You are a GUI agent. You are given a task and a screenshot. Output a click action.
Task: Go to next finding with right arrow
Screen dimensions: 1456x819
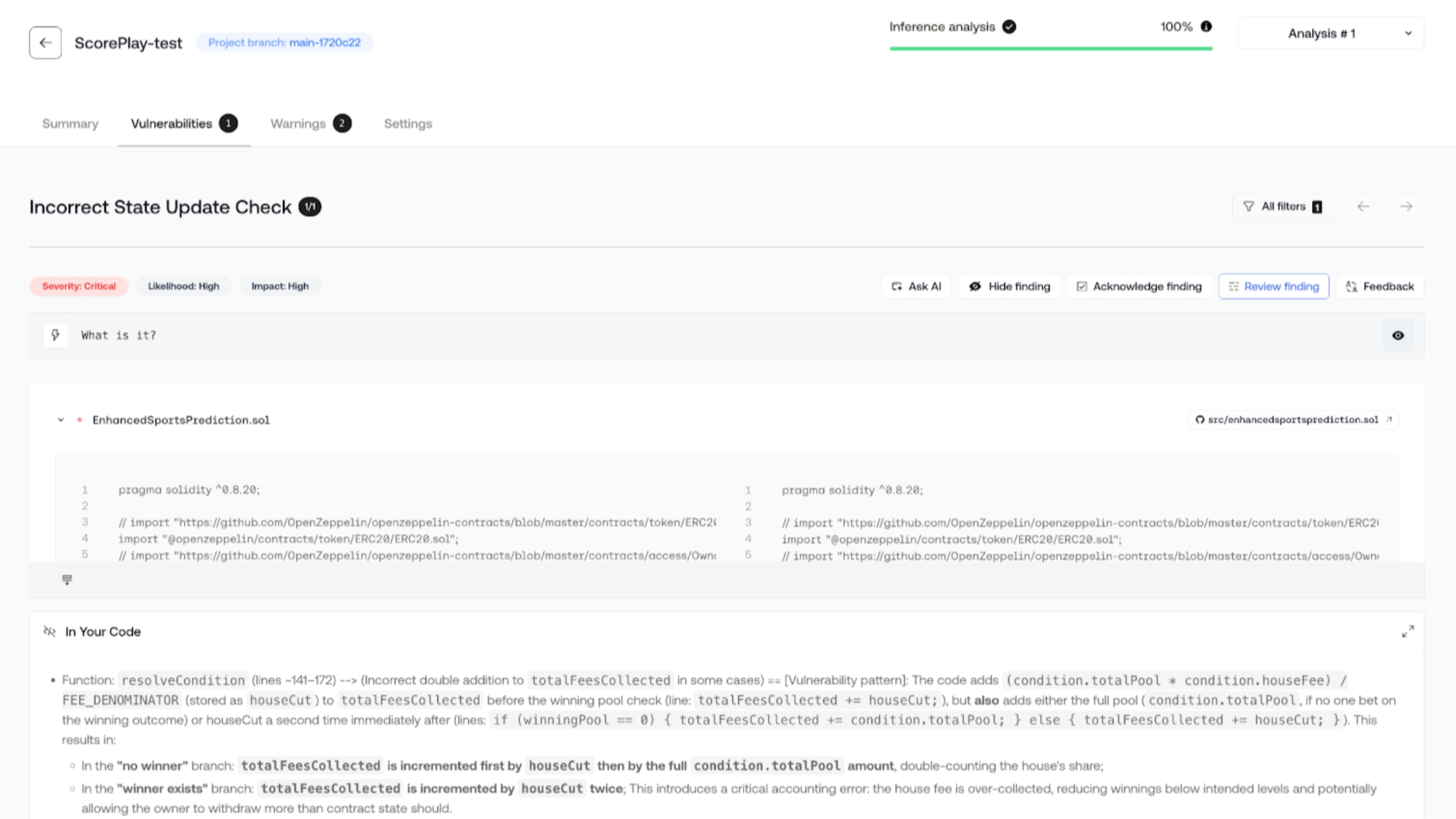1406,206
